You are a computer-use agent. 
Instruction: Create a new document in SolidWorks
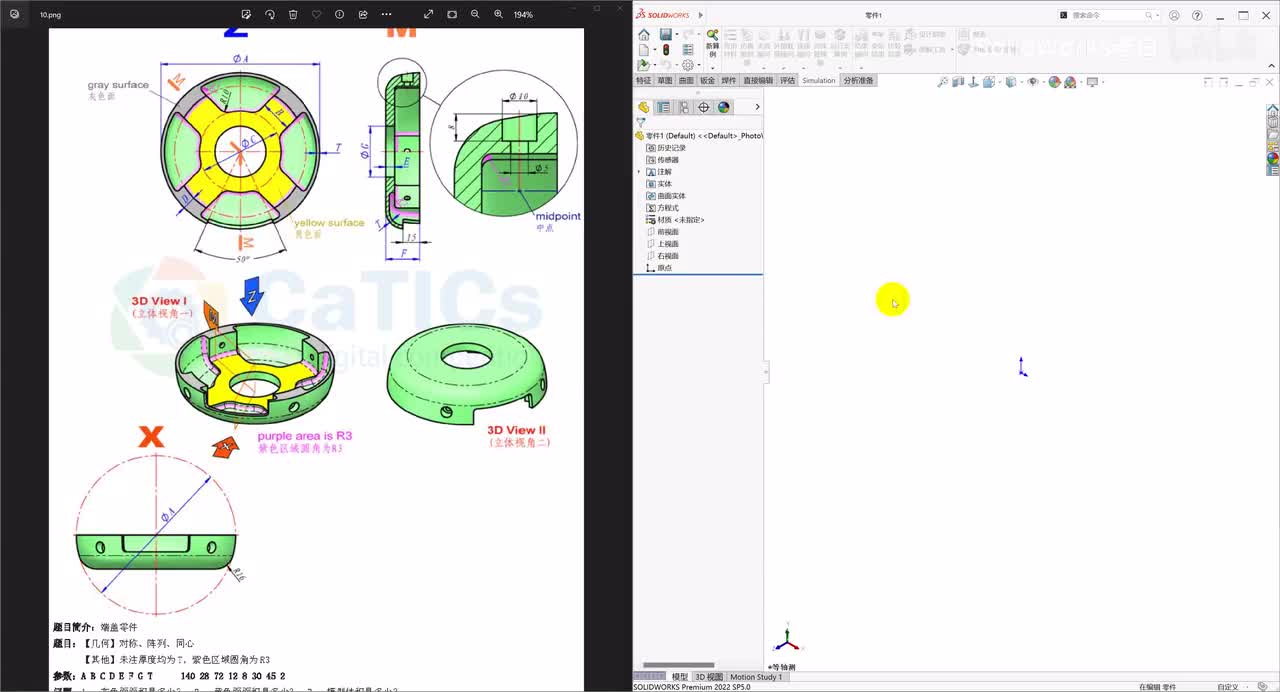click(644, 50)
